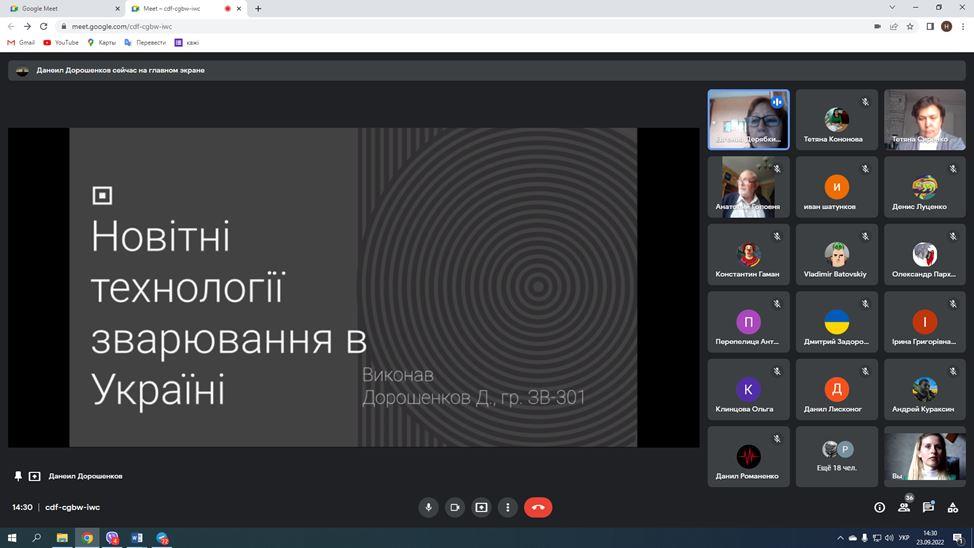Open the Chrome three-dot menu
This screenshot has height=548, width=974.
tap(963, 26)
